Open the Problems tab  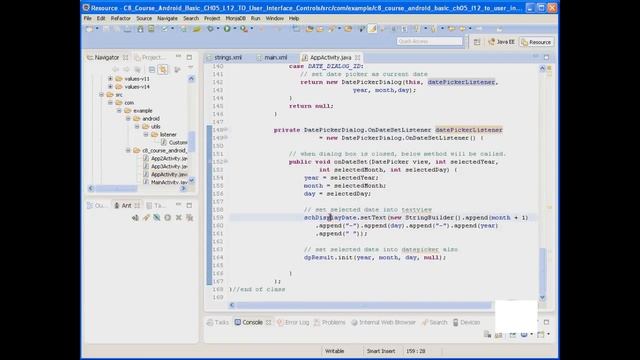pos(330,322)
